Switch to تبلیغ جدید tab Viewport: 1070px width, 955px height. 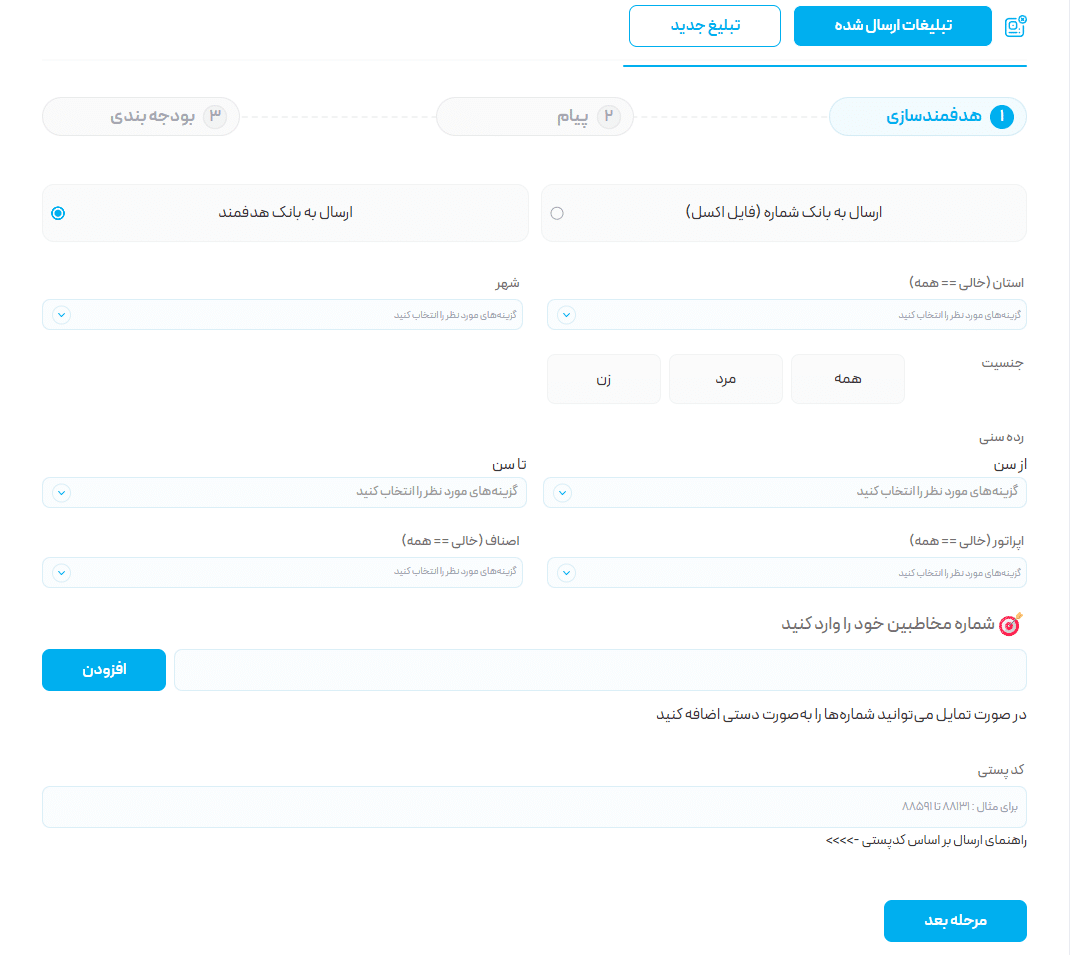point(704,26)
